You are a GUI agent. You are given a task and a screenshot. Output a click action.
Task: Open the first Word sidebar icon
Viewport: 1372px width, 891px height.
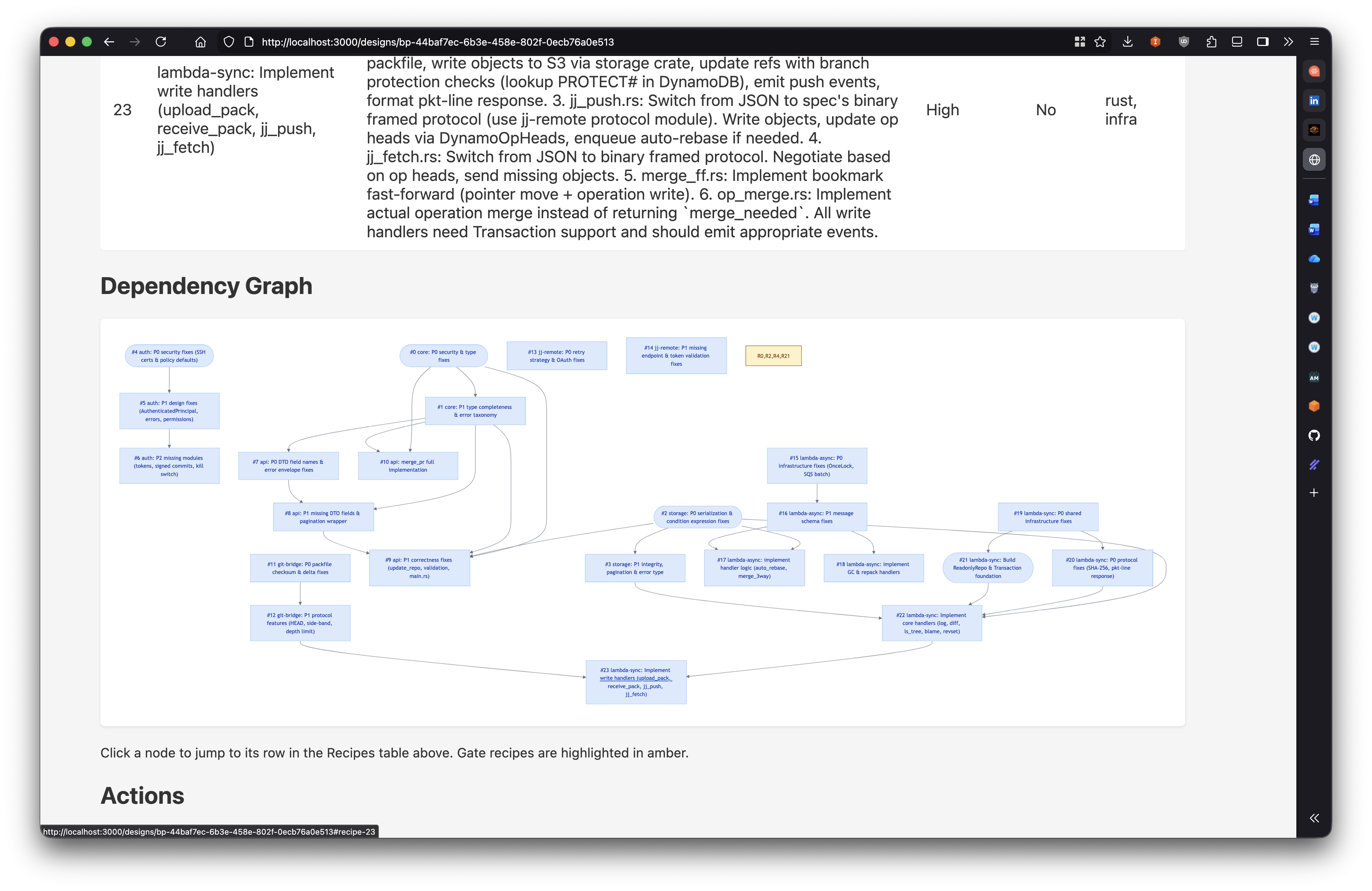(x=1314, y=200)
